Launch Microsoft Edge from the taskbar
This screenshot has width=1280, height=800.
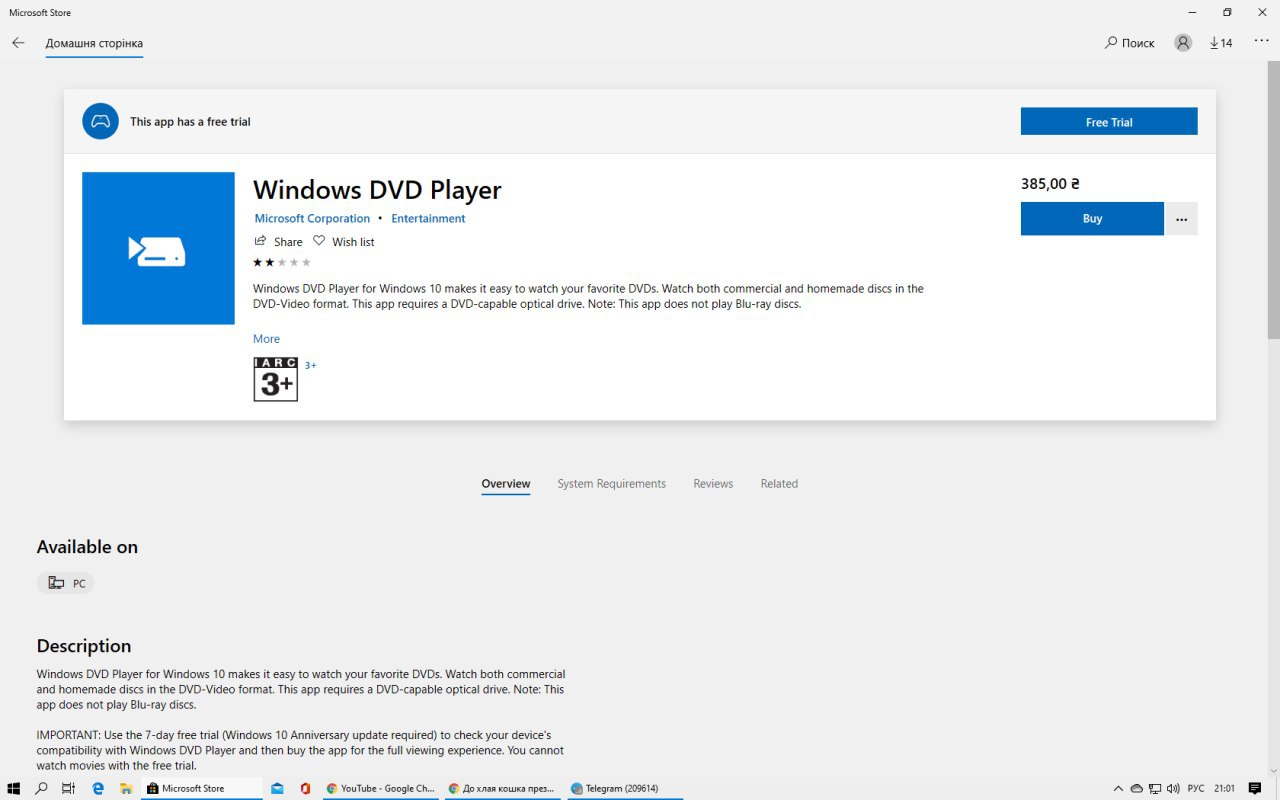pos(98,788)
